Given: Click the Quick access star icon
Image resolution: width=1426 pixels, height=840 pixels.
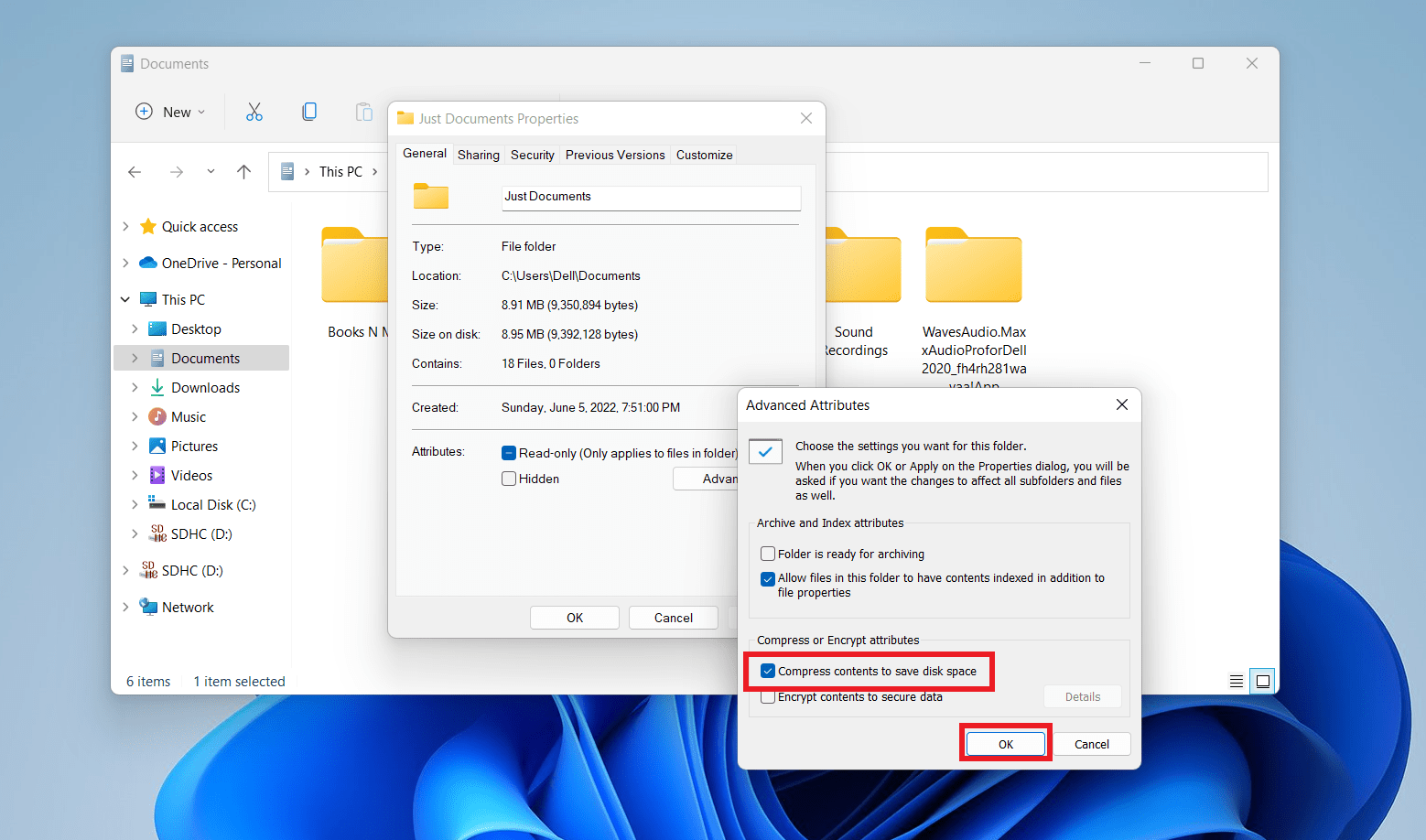Looking at the screenshot, I should 147,226.
